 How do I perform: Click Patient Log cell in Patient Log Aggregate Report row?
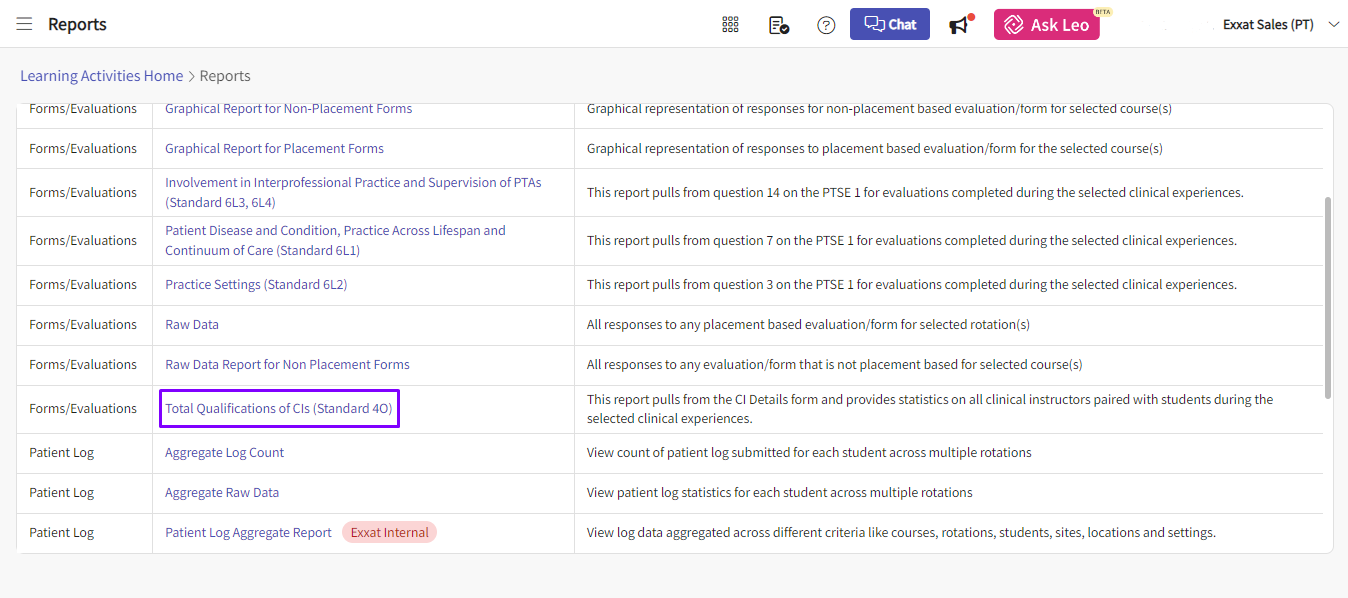84,532
